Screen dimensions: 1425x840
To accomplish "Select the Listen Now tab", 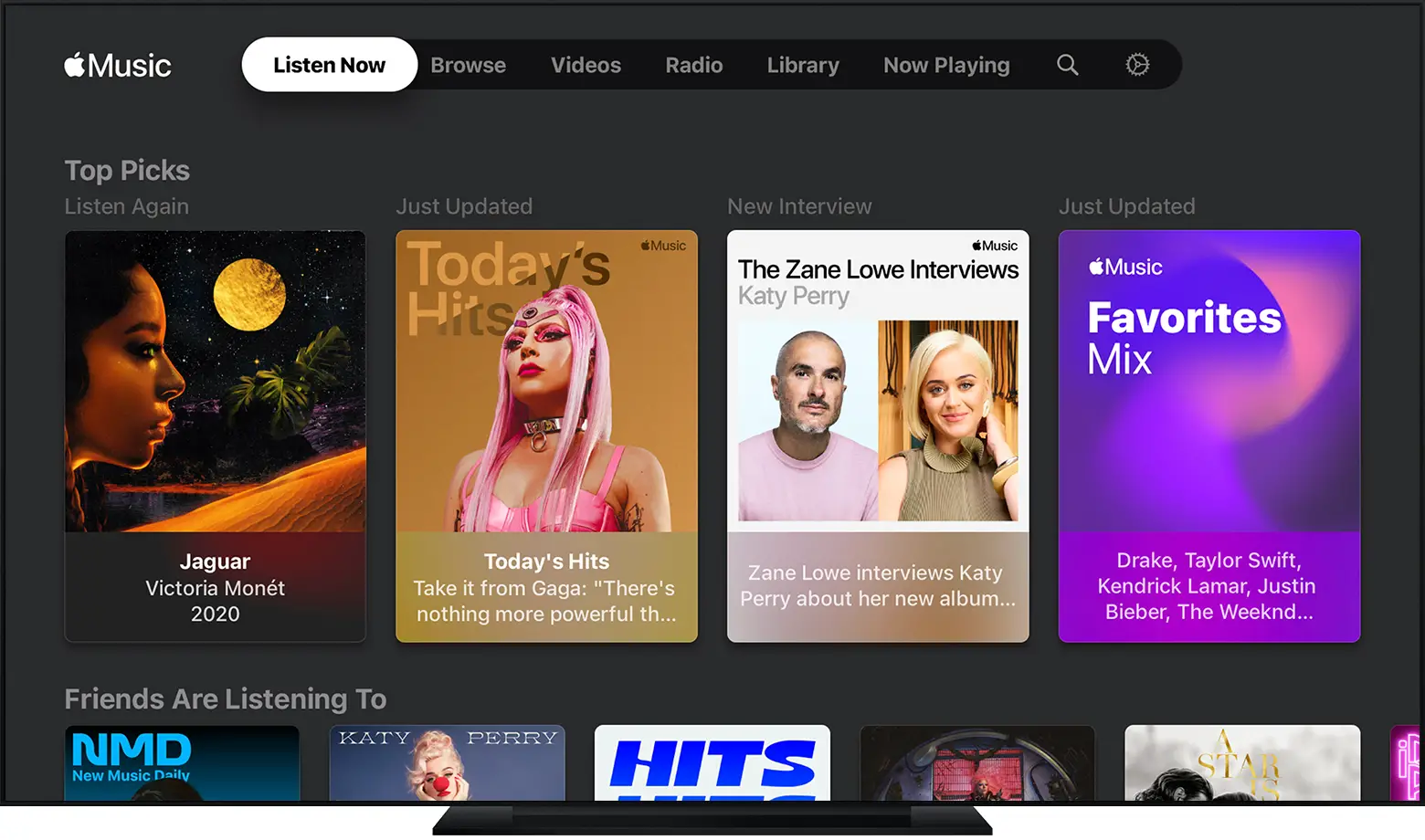I will pos(329,65).
